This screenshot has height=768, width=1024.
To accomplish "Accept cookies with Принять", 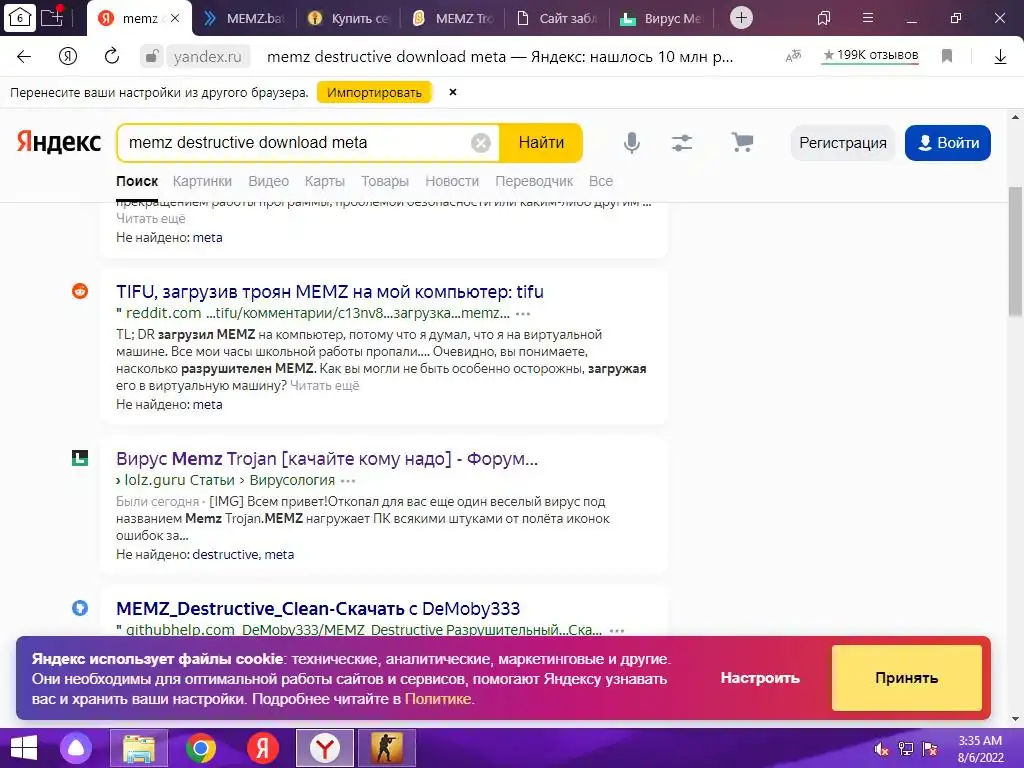I will click(x=906, y=678).
